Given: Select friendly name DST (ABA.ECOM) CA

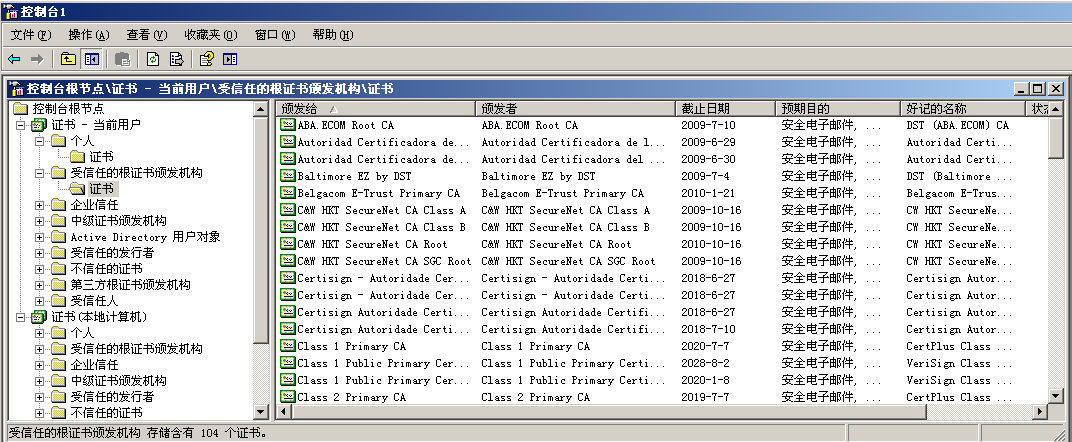Looking at the screenshot, I should pyautogui.click(x=957, y=125).
